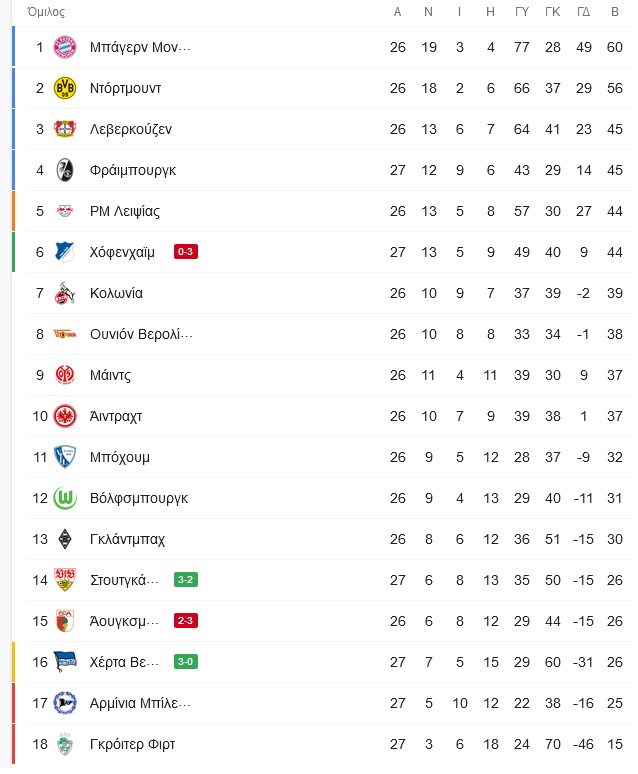Click the Bayern Munich club crest
Image resolution: width=638 pixels, height=774 pixels.
click(x=65, y=47)
